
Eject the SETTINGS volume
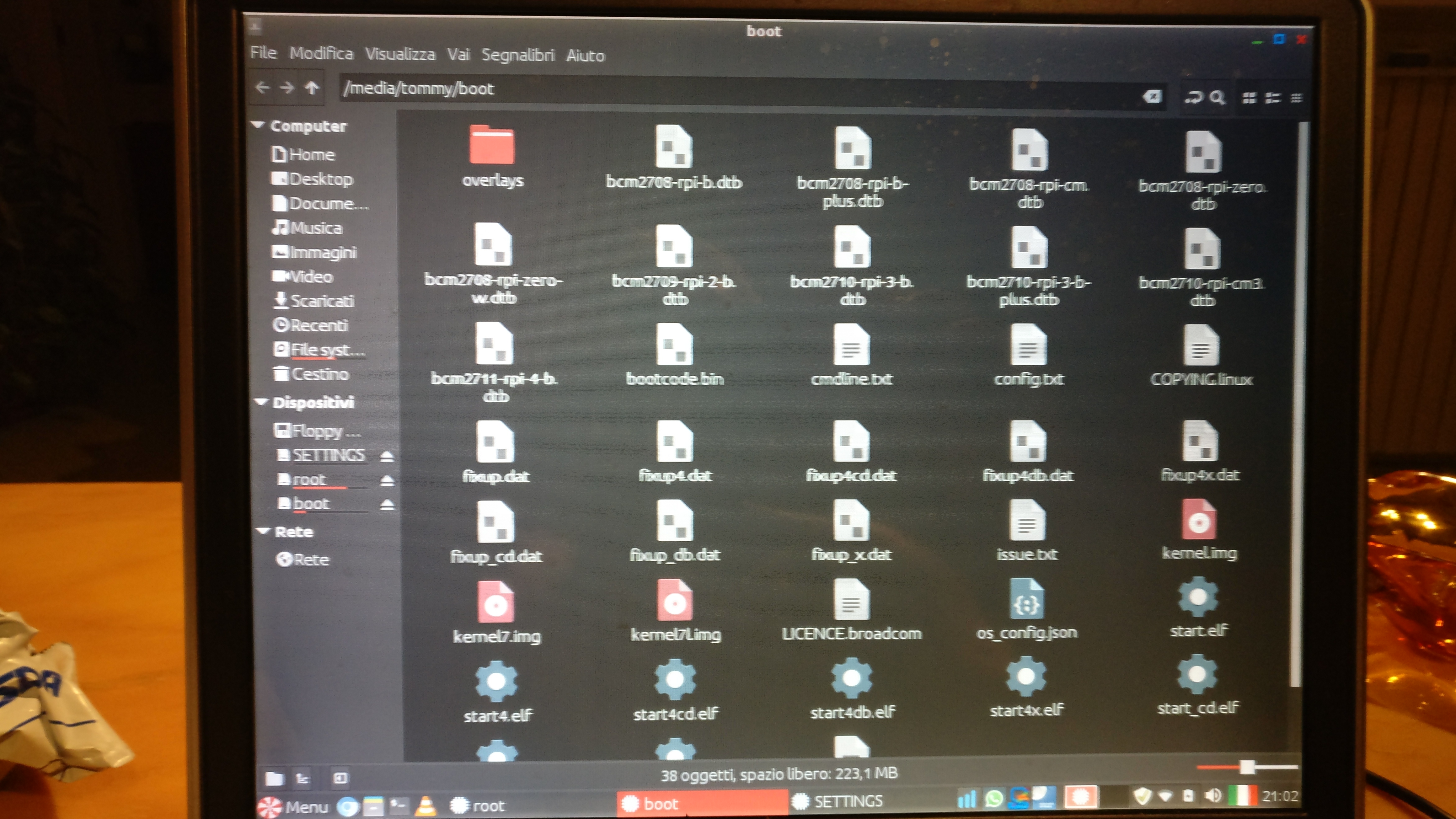pyautogui.click(x=387, y=456)
